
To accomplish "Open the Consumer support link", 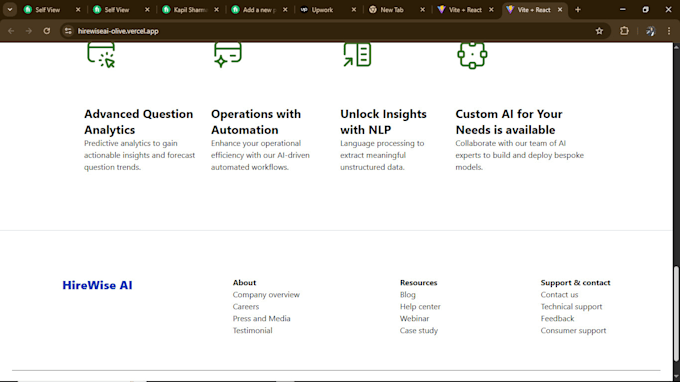I will (573, 330).
